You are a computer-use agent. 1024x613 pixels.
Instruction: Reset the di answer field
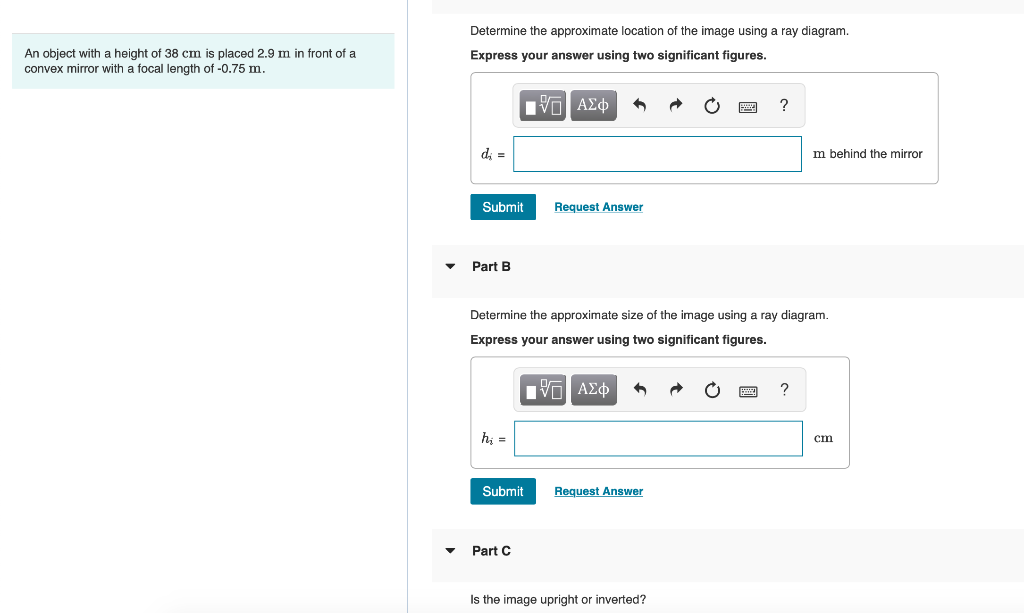coord(712,105)
